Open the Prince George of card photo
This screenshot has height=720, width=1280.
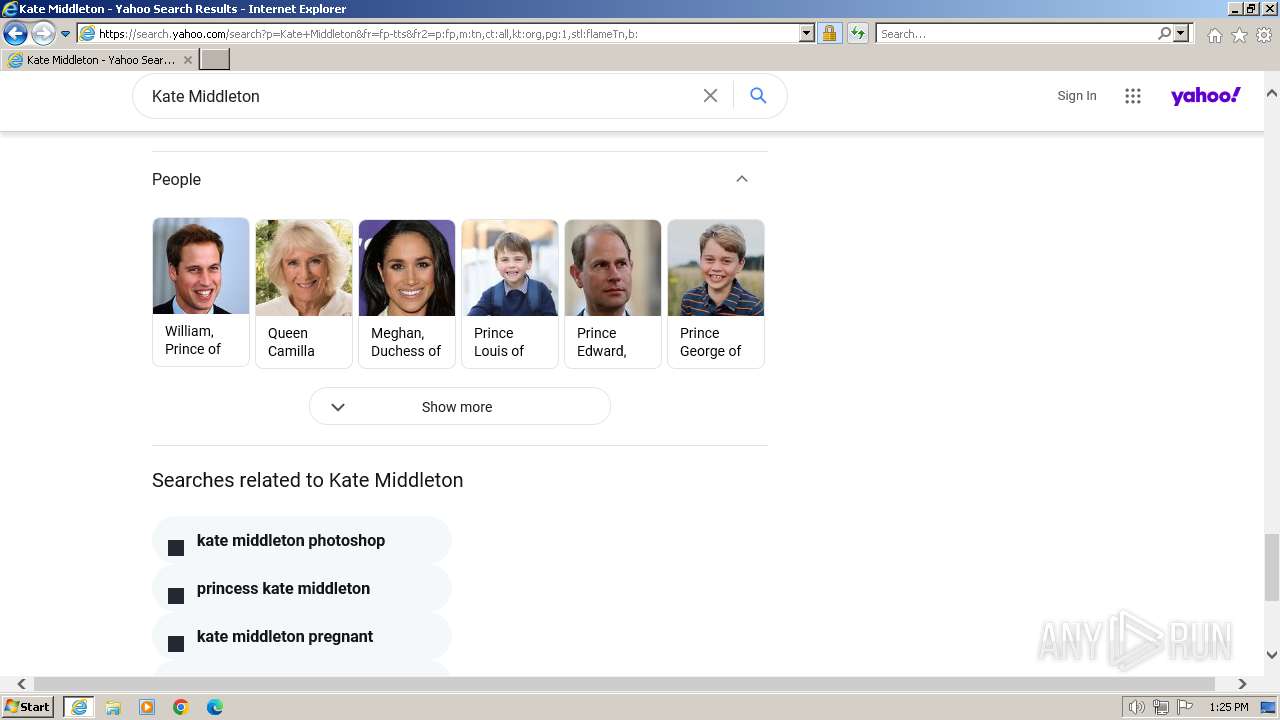(x=716, y=268)
